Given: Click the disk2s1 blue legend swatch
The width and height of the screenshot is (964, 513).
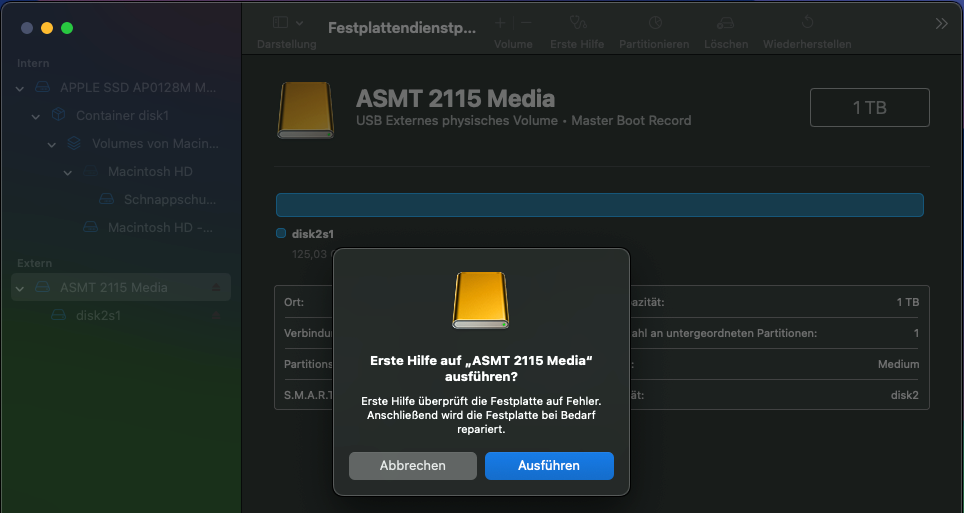Looking at the screenshot, I should 281,233.
